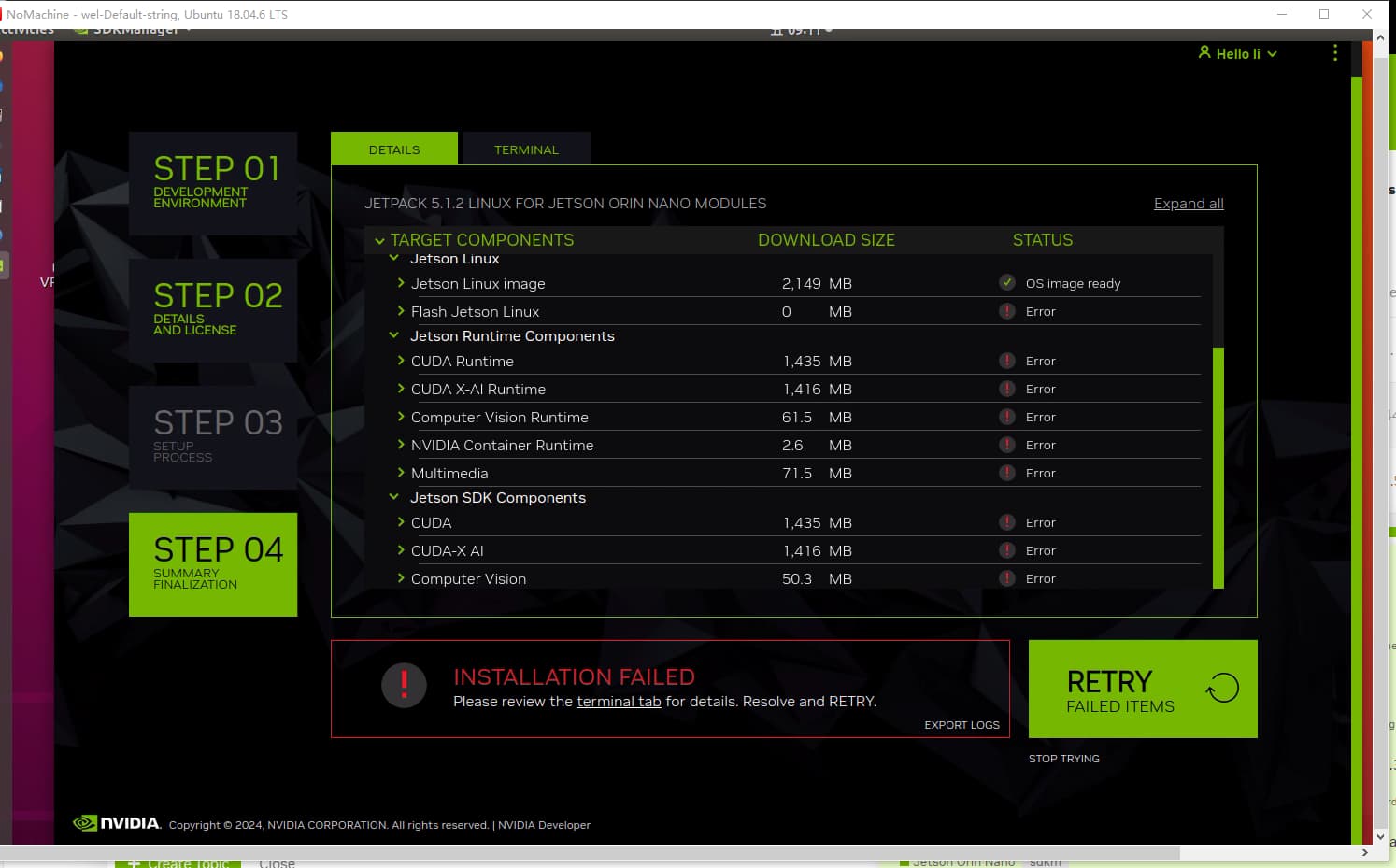1396x868 pixels.
Task: Click the EXPORT LOGS link
Action: point(962,724)
